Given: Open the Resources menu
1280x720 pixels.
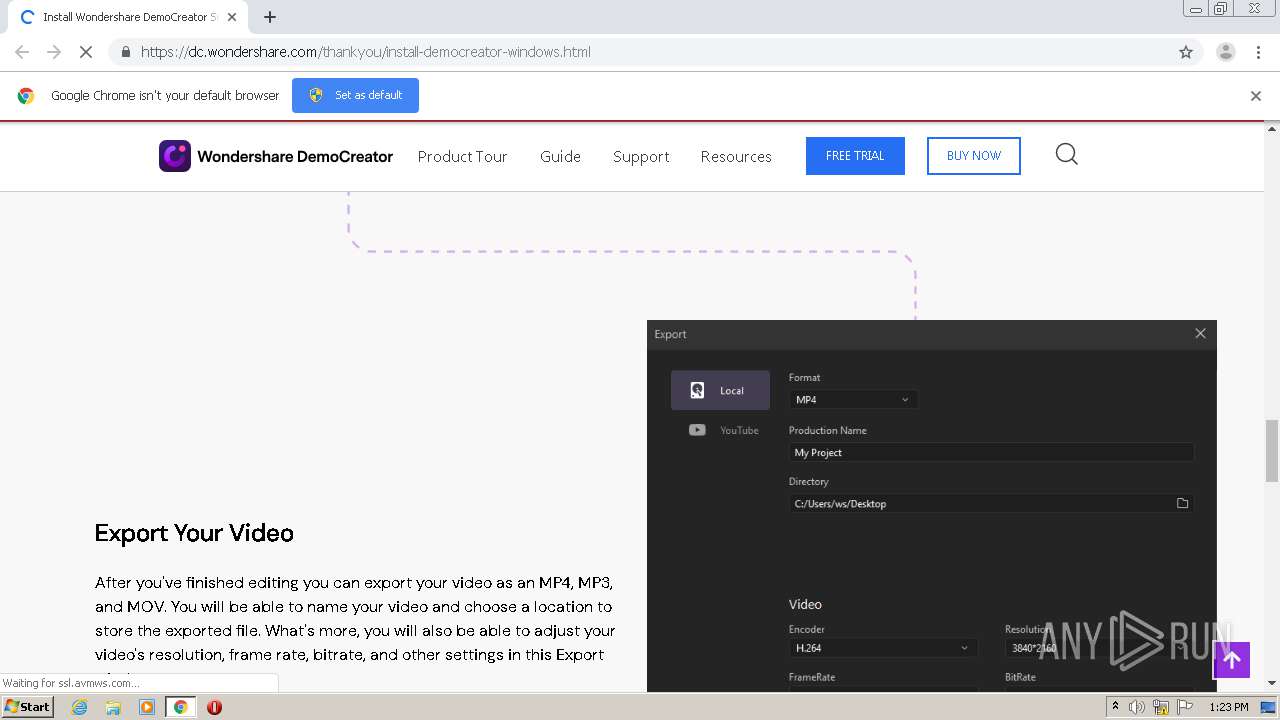Looking at the screenshot, I should 736,156.
